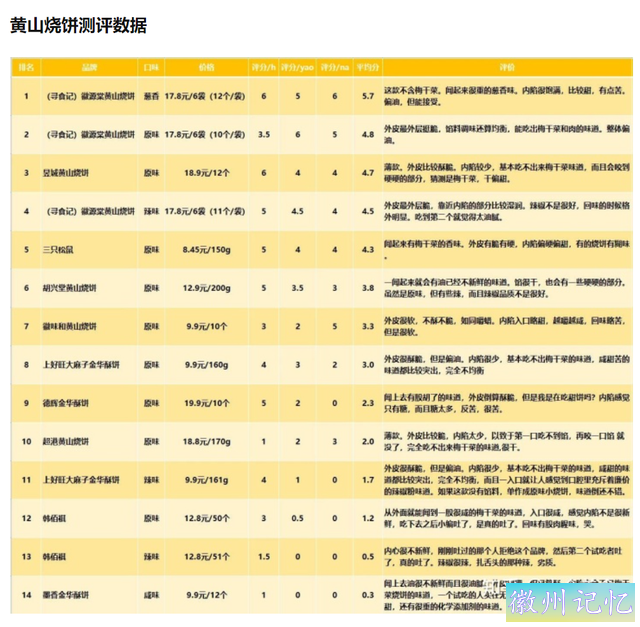Select the price cell "18.8元/170g"
640x627 pixels.
coord(207,442)
